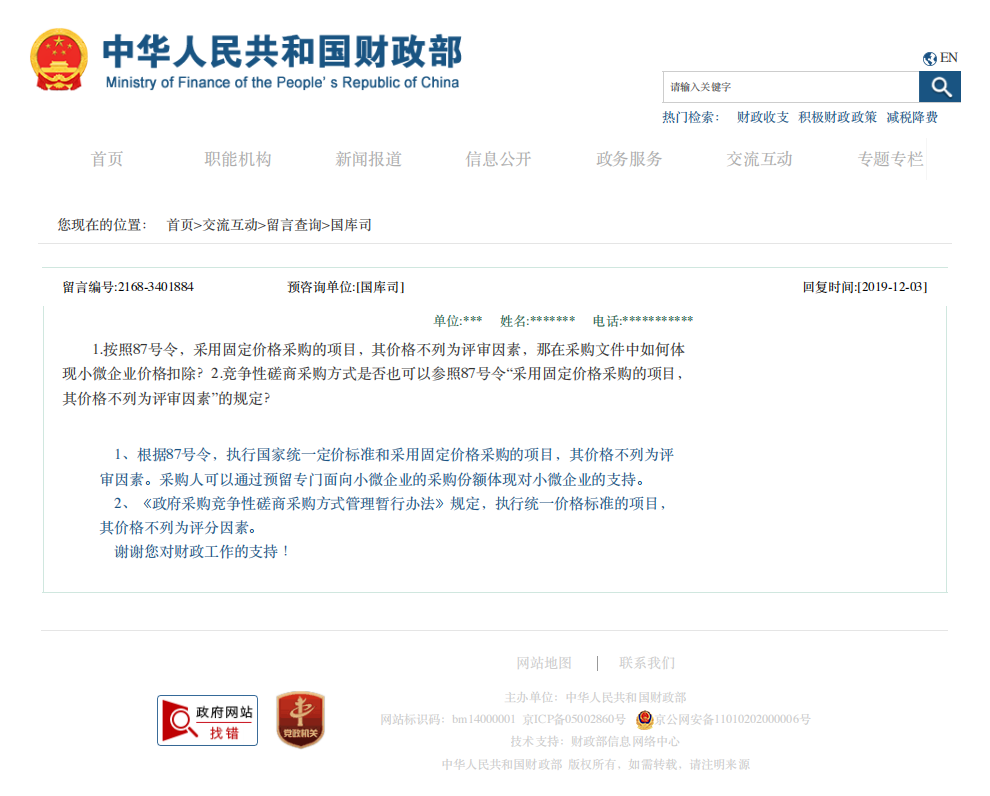Click the 积极财政政策 hot search link

point(836,117)
